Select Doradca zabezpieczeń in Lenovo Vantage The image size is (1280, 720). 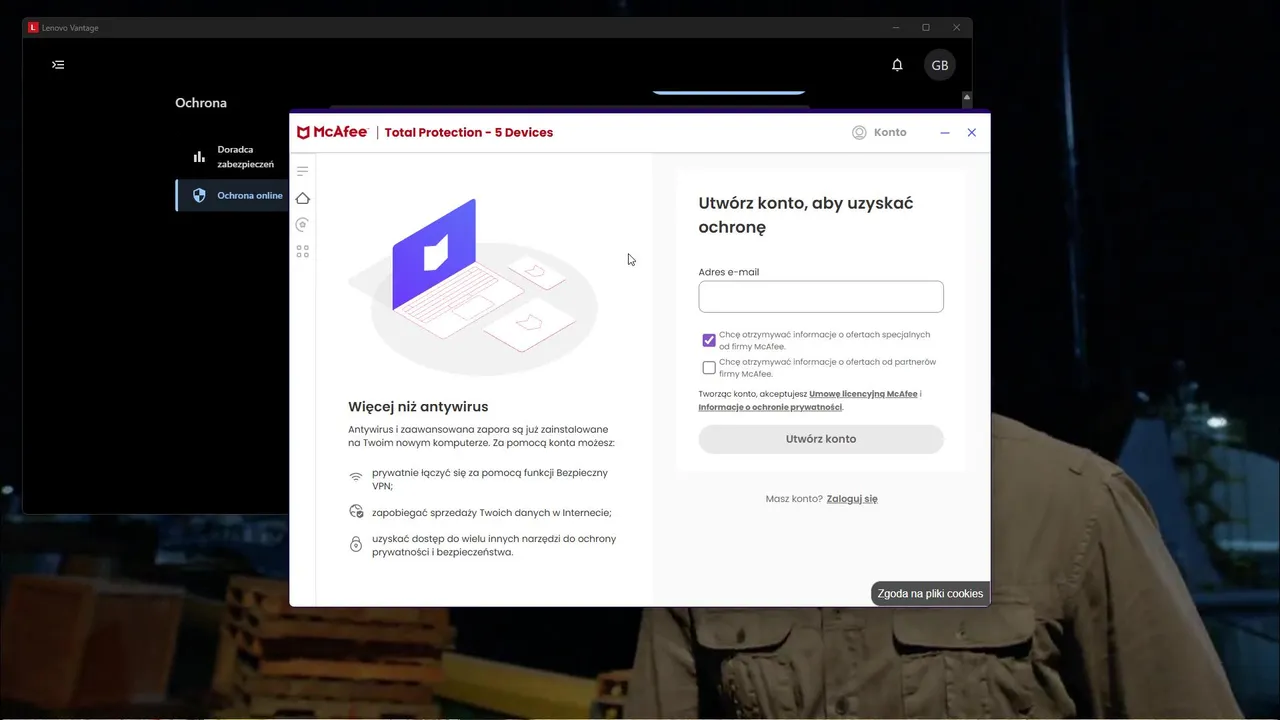coord(233,157)
